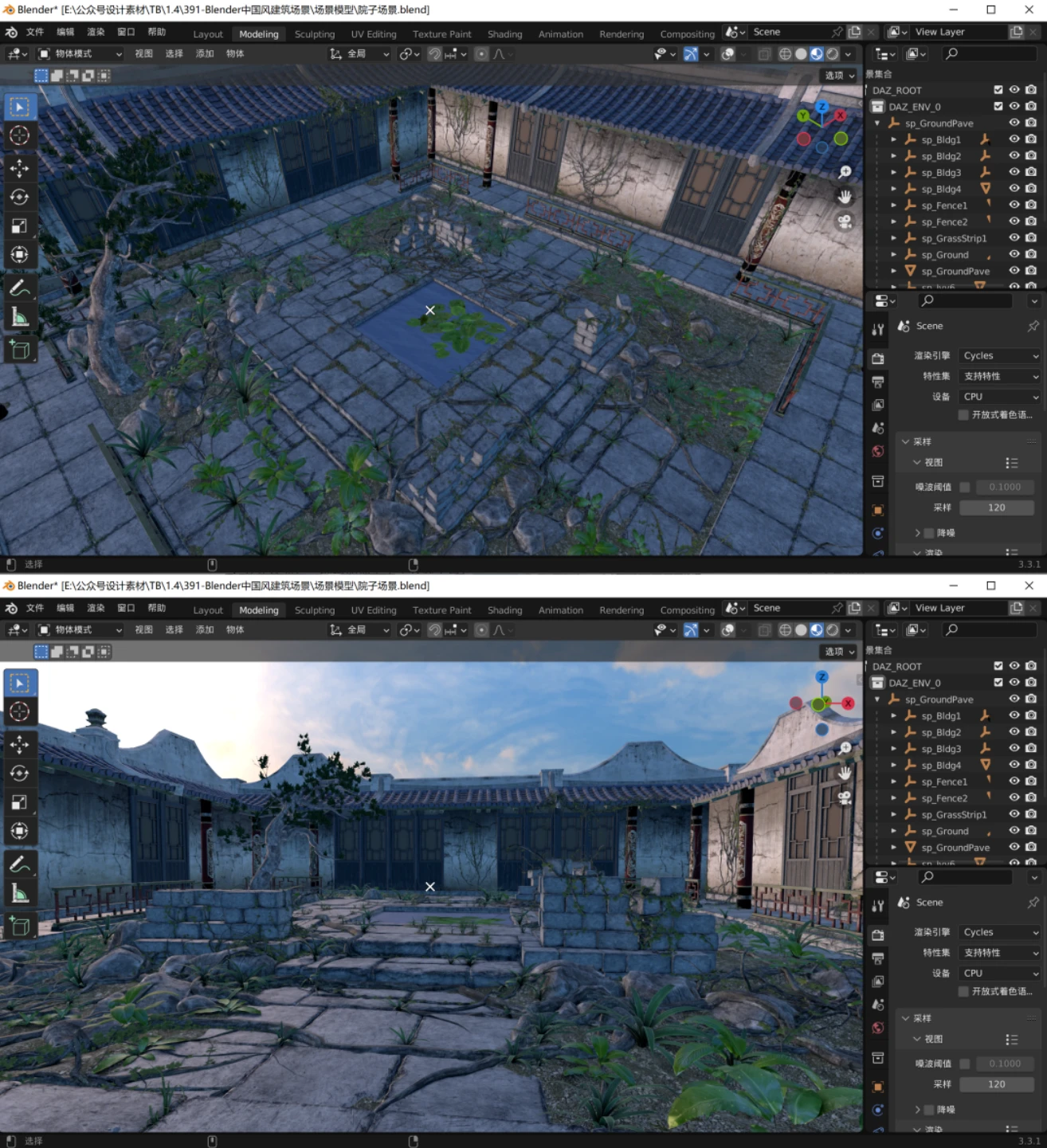
Task: Open the 添加 menu in lower viewport header
Action: [205, 629]
